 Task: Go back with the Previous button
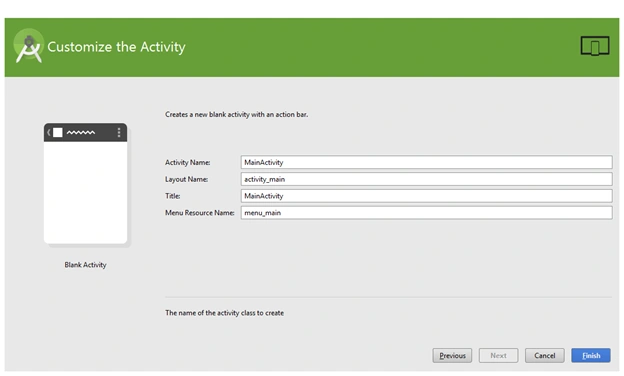tap(452, 355)
